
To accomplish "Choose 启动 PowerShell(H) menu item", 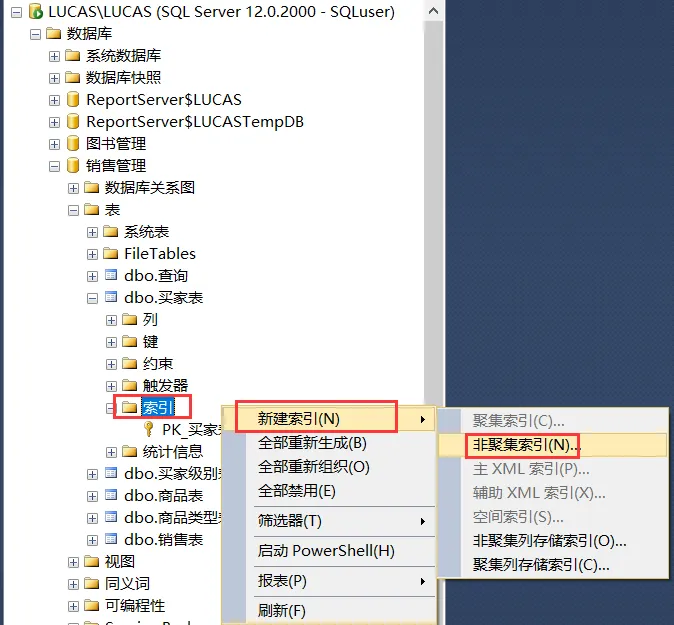I will coord(329,551).
